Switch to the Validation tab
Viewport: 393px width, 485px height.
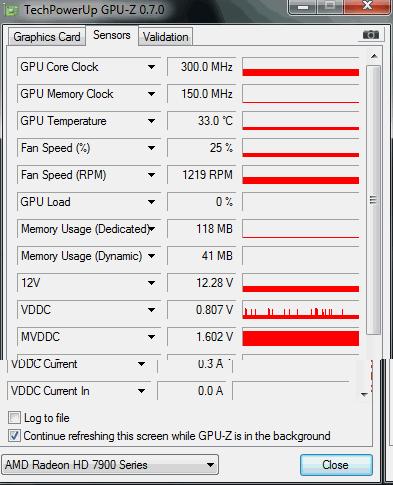coord(166,37)
